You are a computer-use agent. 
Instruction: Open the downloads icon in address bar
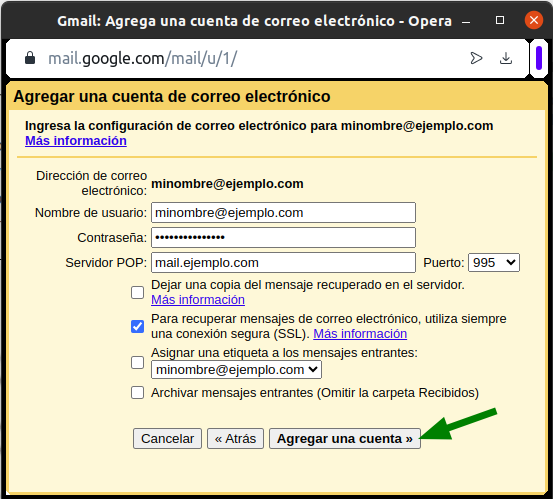(x=506, y=58)
